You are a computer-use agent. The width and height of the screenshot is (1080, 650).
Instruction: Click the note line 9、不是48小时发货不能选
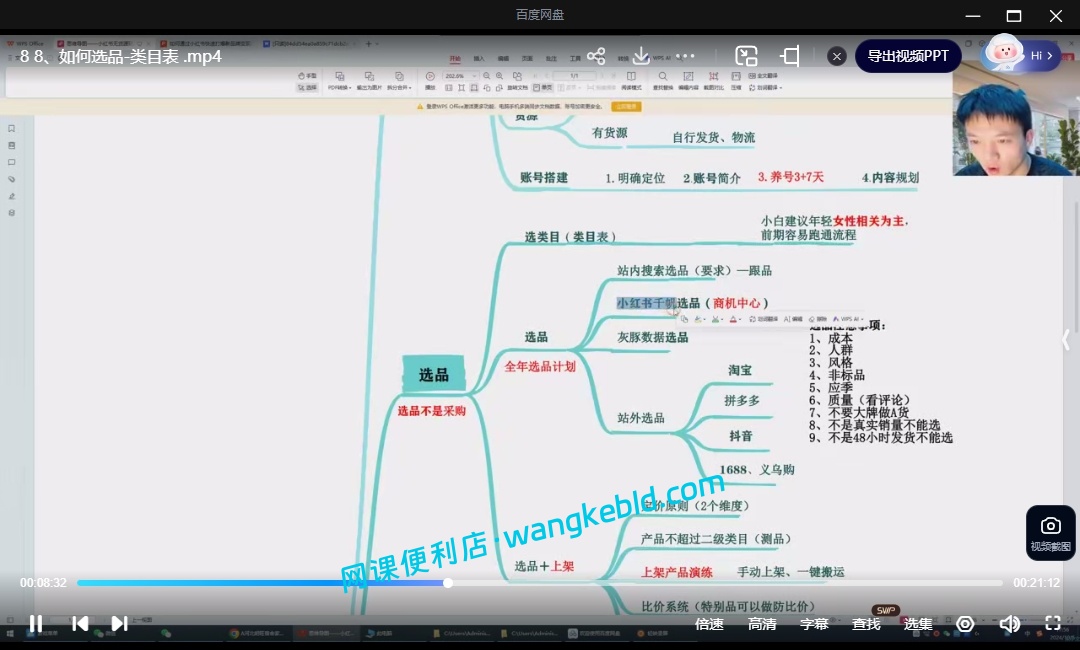[x=881, y=437]
